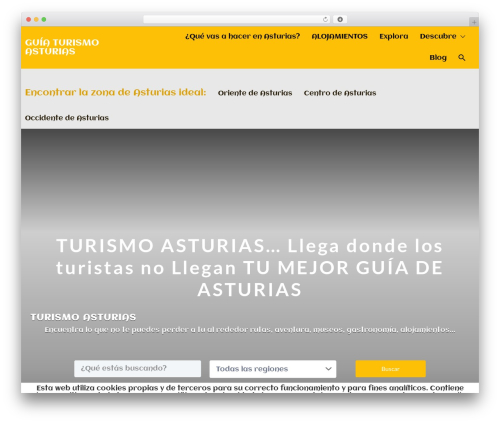Click the 'Encontrar la zona de Asturias ideal:' heading
This screenshot has width=500, height=423.
click(116, 92)
